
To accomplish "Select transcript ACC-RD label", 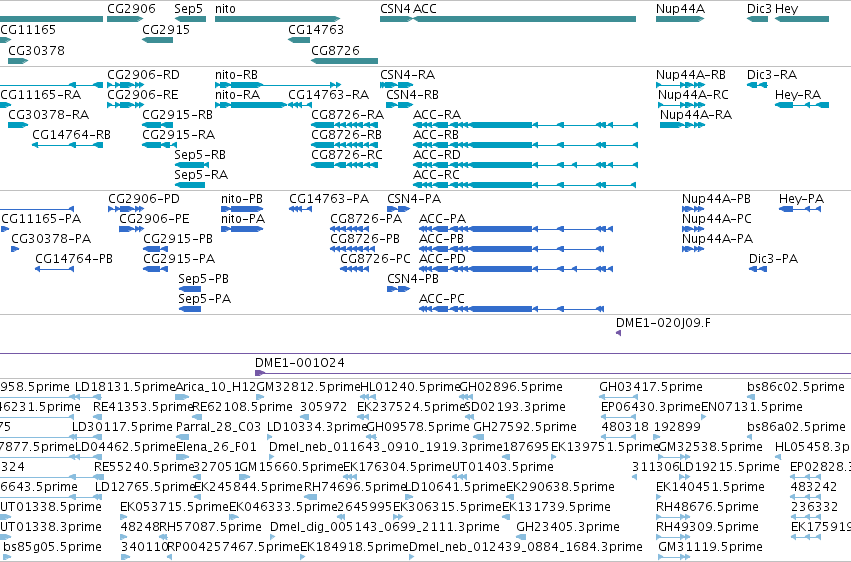I will (436, 155).
